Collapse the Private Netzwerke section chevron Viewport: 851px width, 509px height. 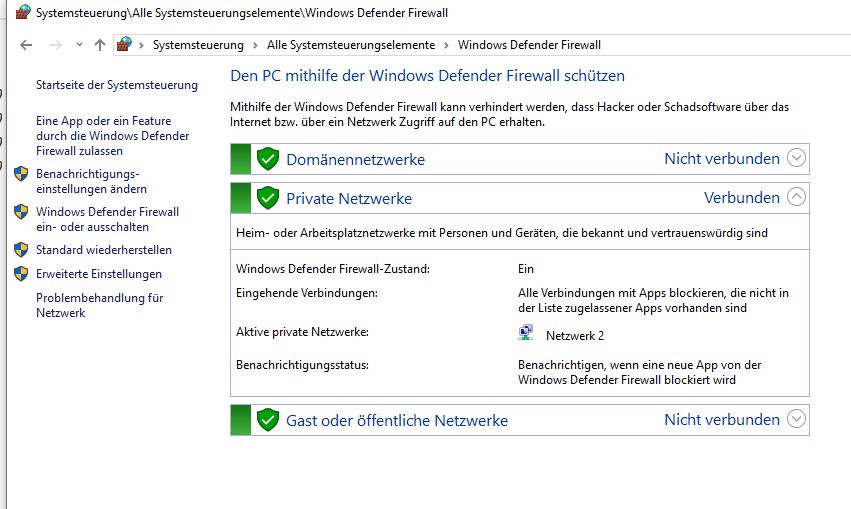point(796,196)
